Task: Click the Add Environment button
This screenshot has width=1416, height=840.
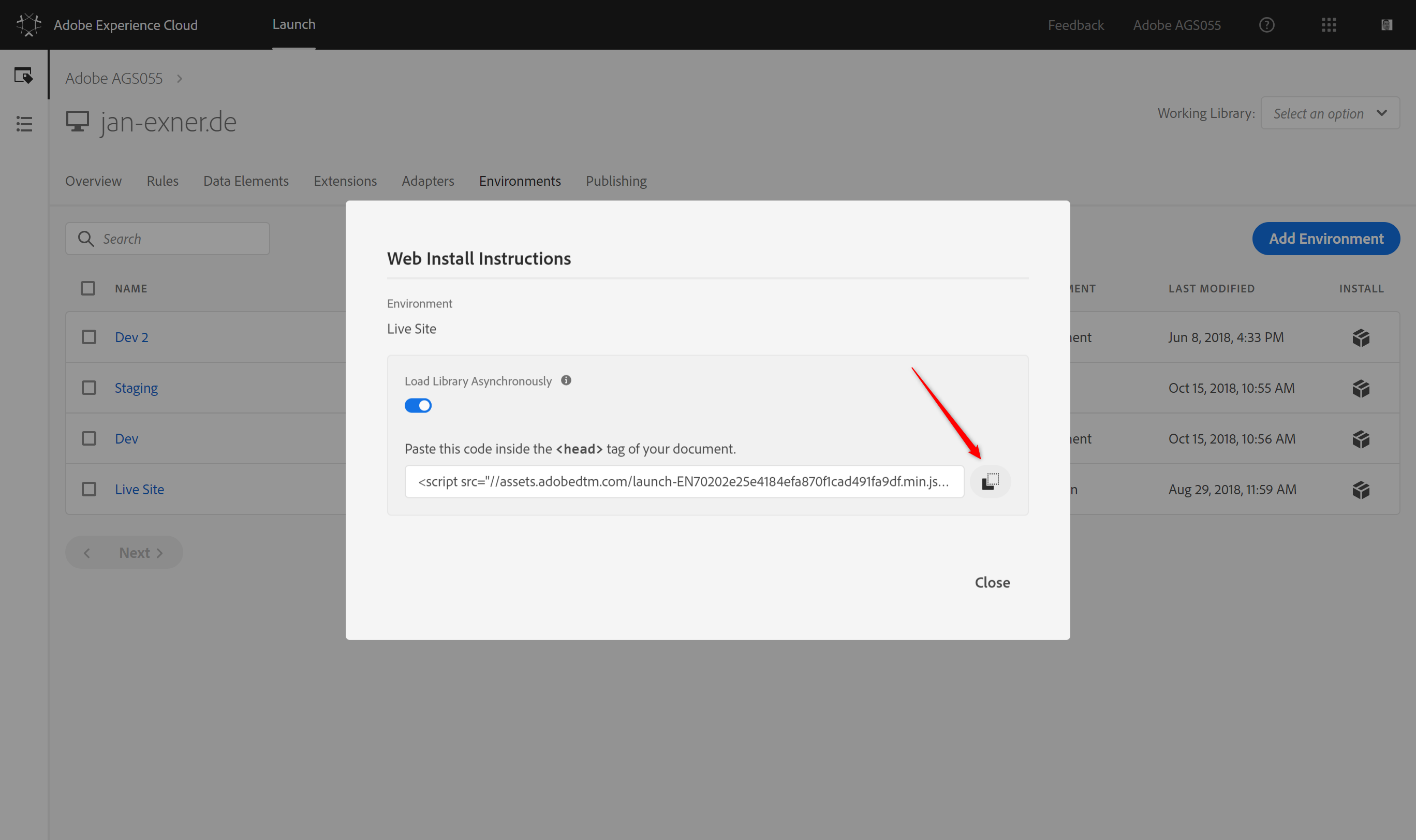Action: click(x=1325, y=239)
